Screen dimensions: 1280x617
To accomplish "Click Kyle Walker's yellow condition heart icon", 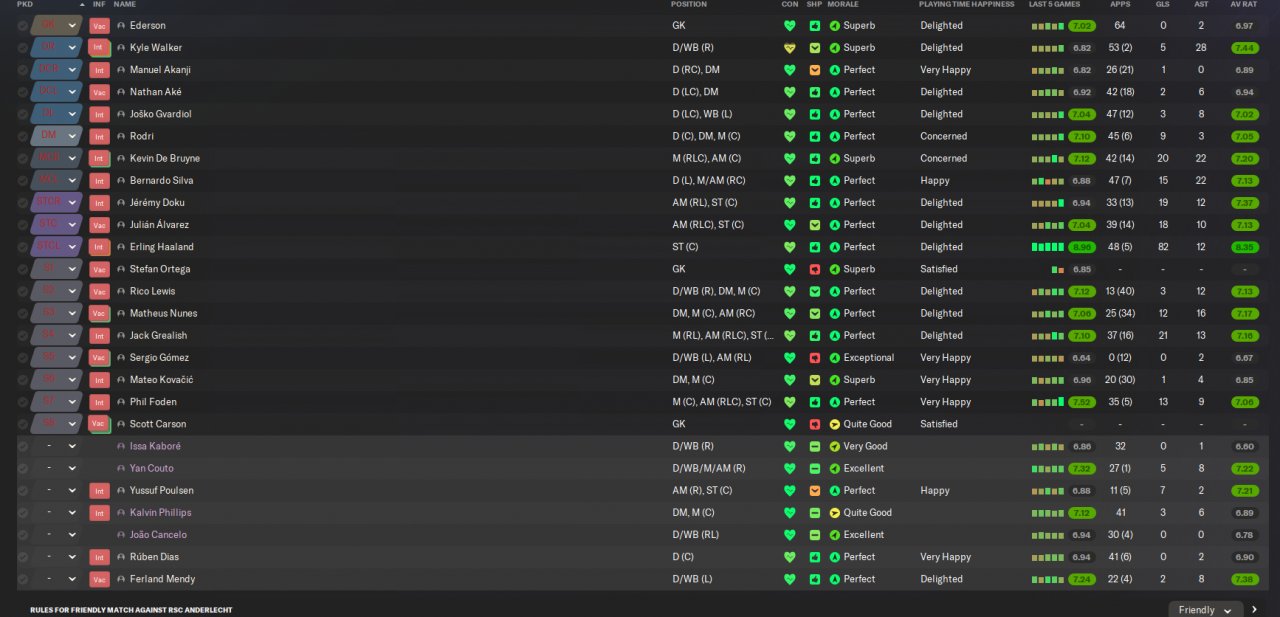I will pyautogui.click(x=789, y=48).
